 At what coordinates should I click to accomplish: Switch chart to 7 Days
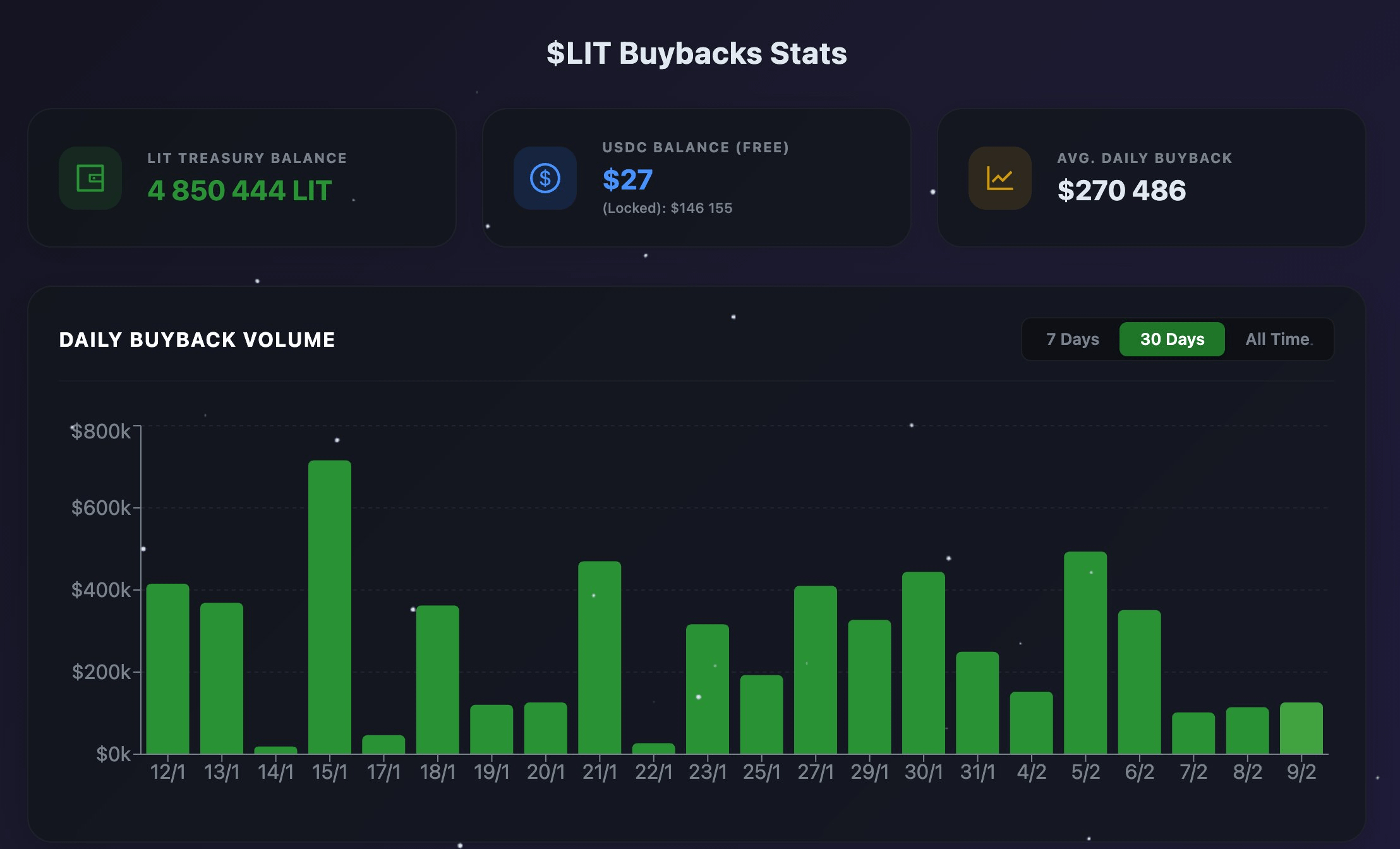[x=1072, y=339]
